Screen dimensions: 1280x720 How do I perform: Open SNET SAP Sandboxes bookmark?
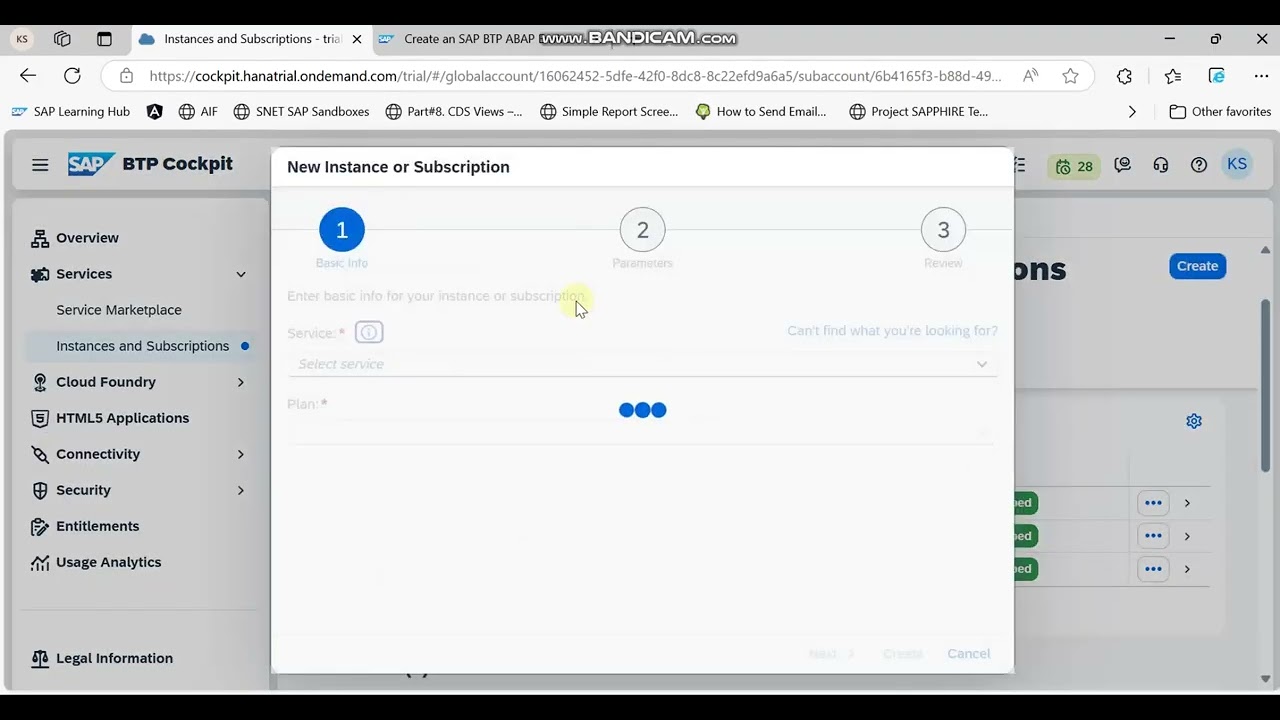click(x=301, y=112)
